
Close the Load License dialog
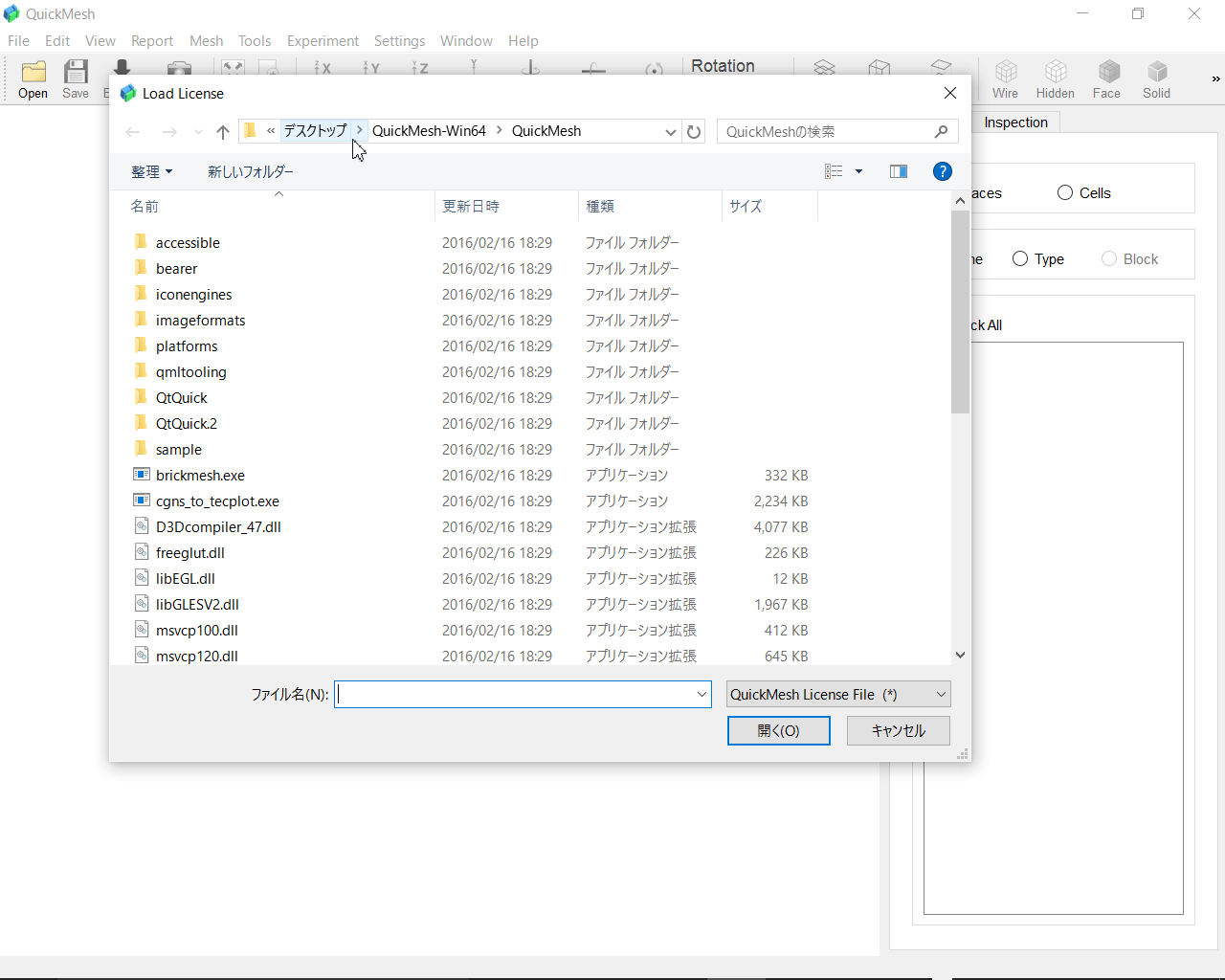coord(950,93)
